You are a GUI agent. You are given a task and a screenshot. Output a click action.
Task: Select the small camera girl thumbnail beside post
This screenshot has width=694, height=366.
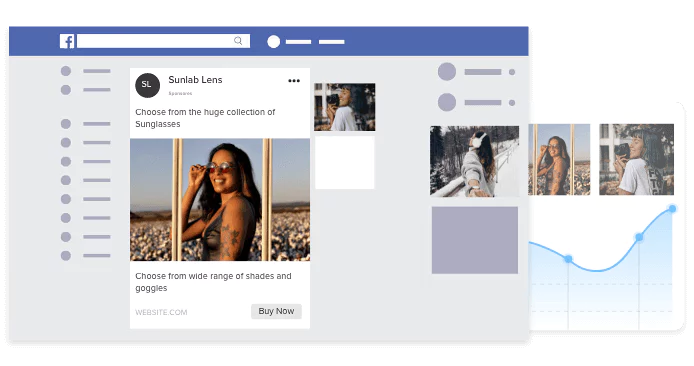[x=345, y=107]
